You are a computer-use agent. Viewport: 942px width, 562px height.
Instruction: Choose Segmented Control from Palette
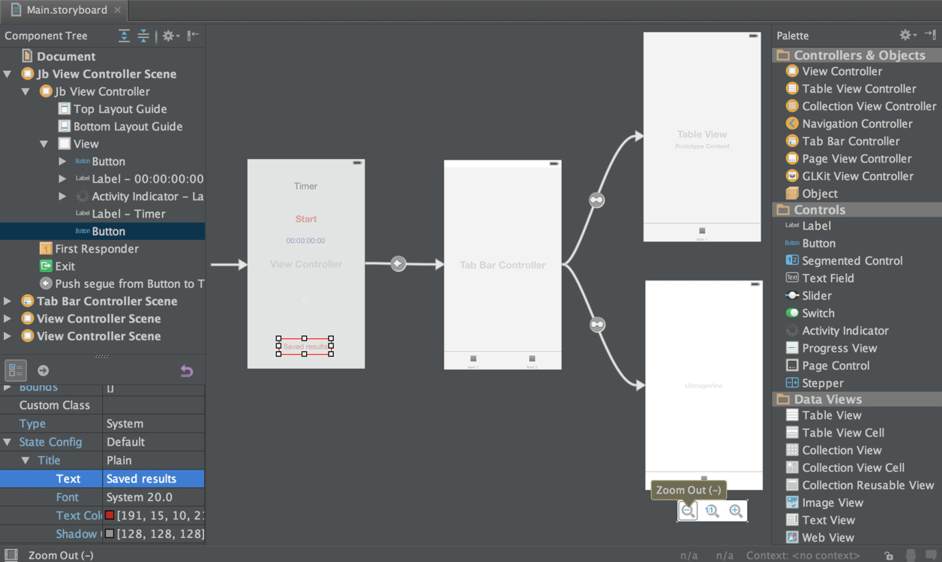tap(844, 261)
